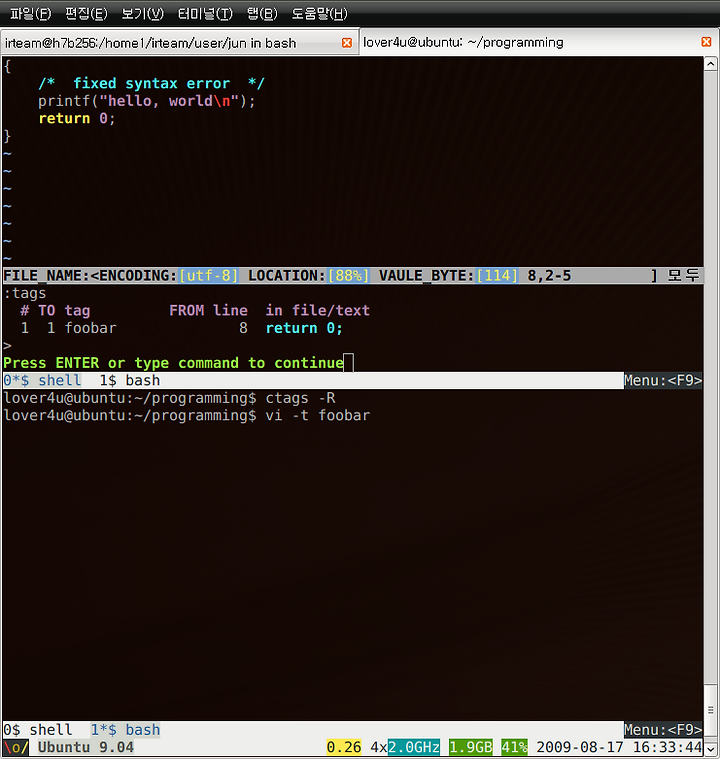This screenshot has width=720, height=759.
Task: Click the date 2009-08-17 in status bar
Action: 580,747
